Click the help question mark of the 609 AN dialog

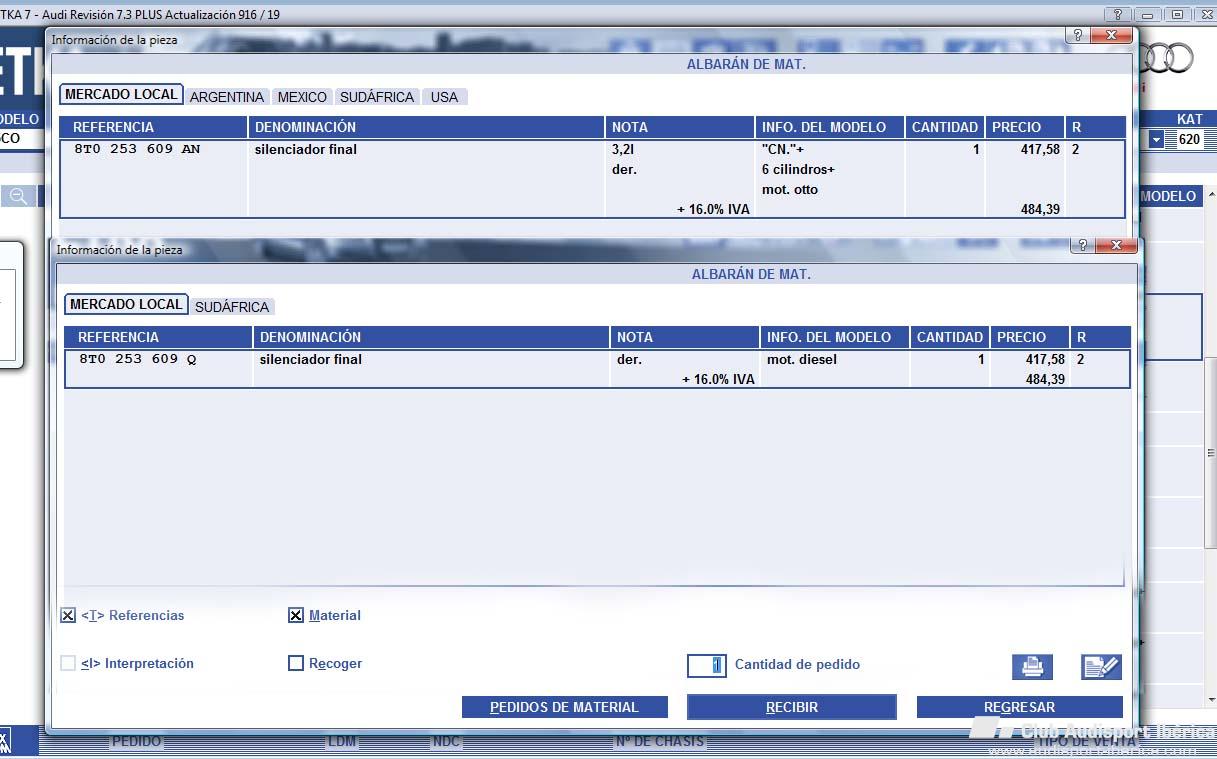click(1077, 35)
